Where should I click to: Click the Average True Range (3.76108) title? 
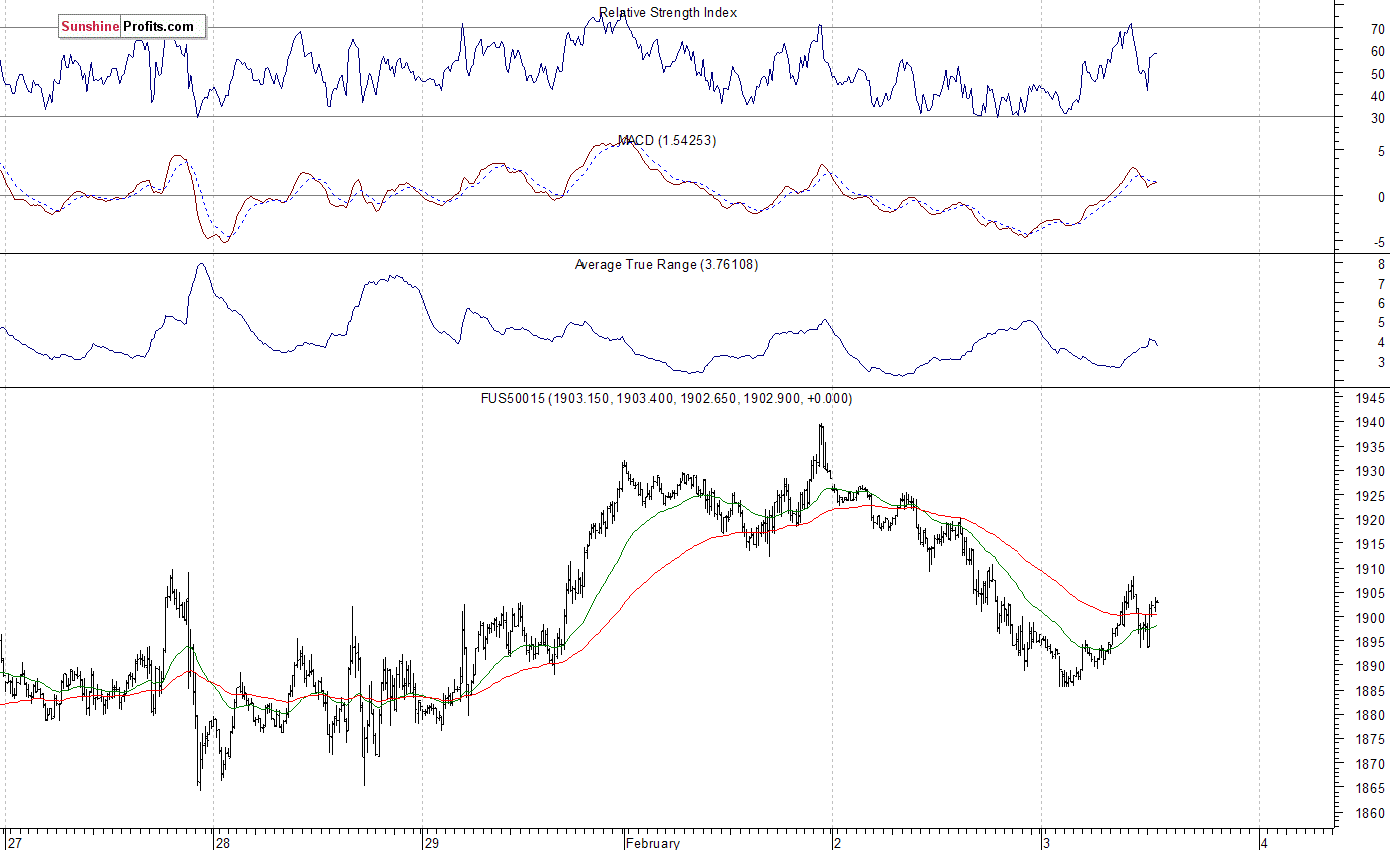tap(667, 265)
